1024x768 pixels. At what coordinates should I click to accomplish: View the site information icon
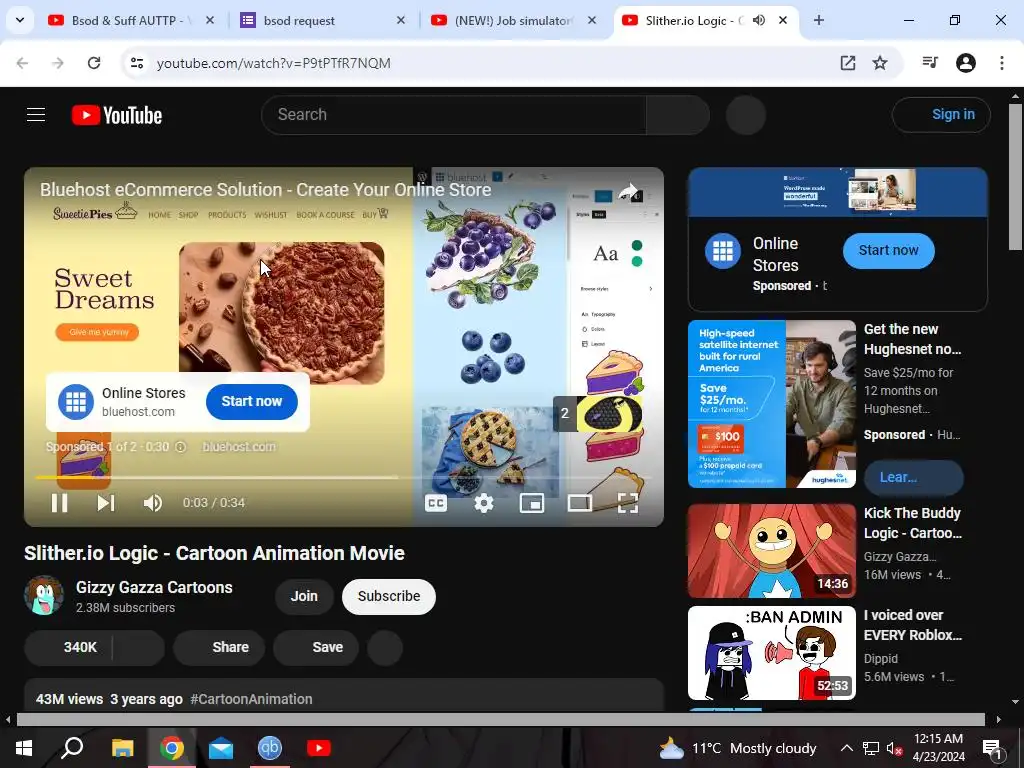click(136, 63)
